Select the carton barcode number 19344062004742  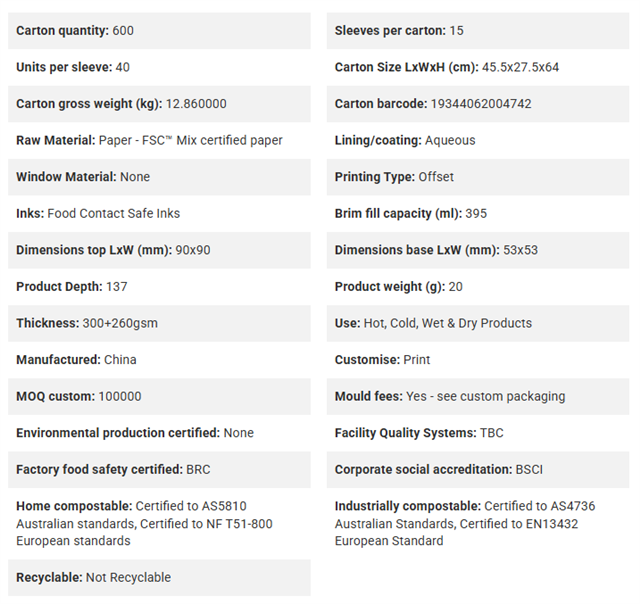tap(481, 104)
